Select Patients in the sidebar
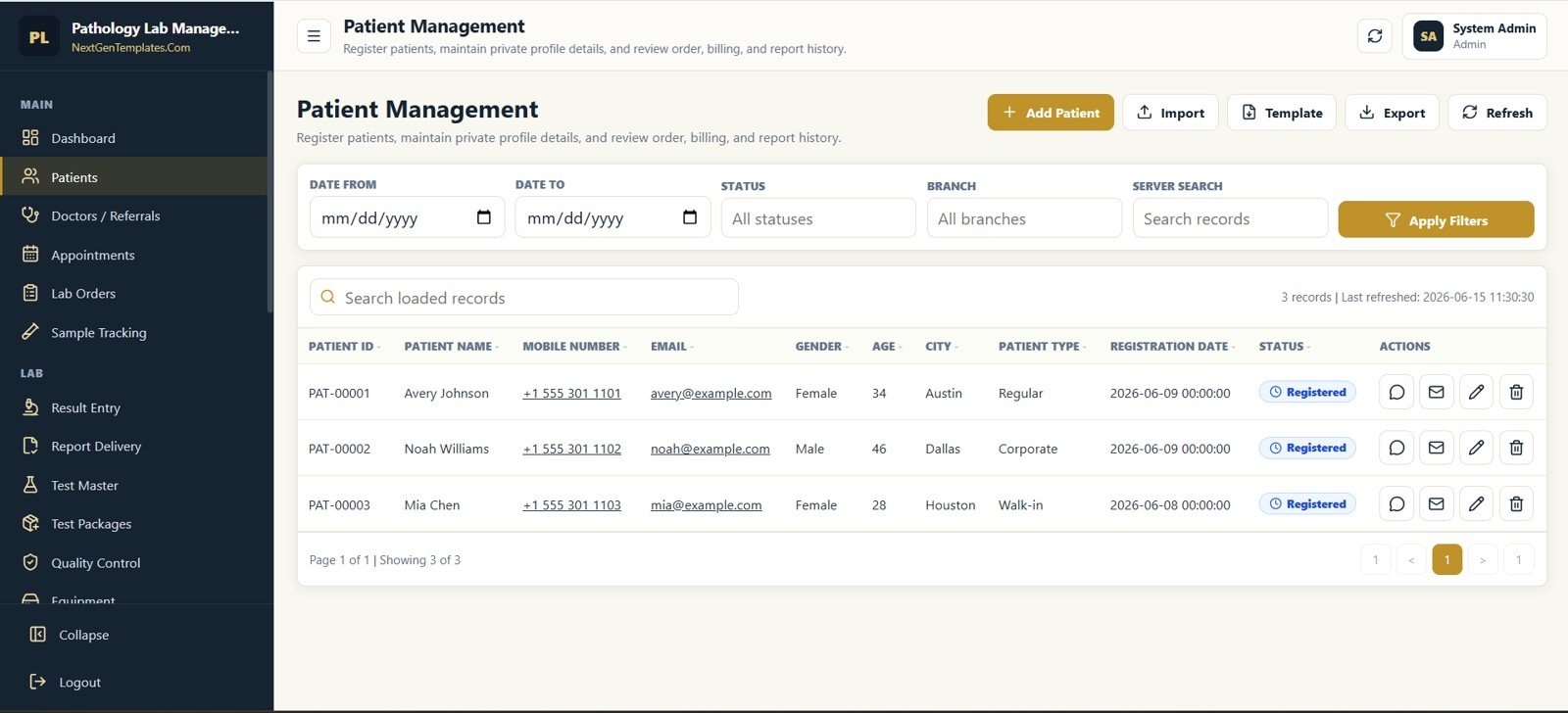The width and height of the screenshot is (1568, 713). pyautogui.click(x=133, y=177)
